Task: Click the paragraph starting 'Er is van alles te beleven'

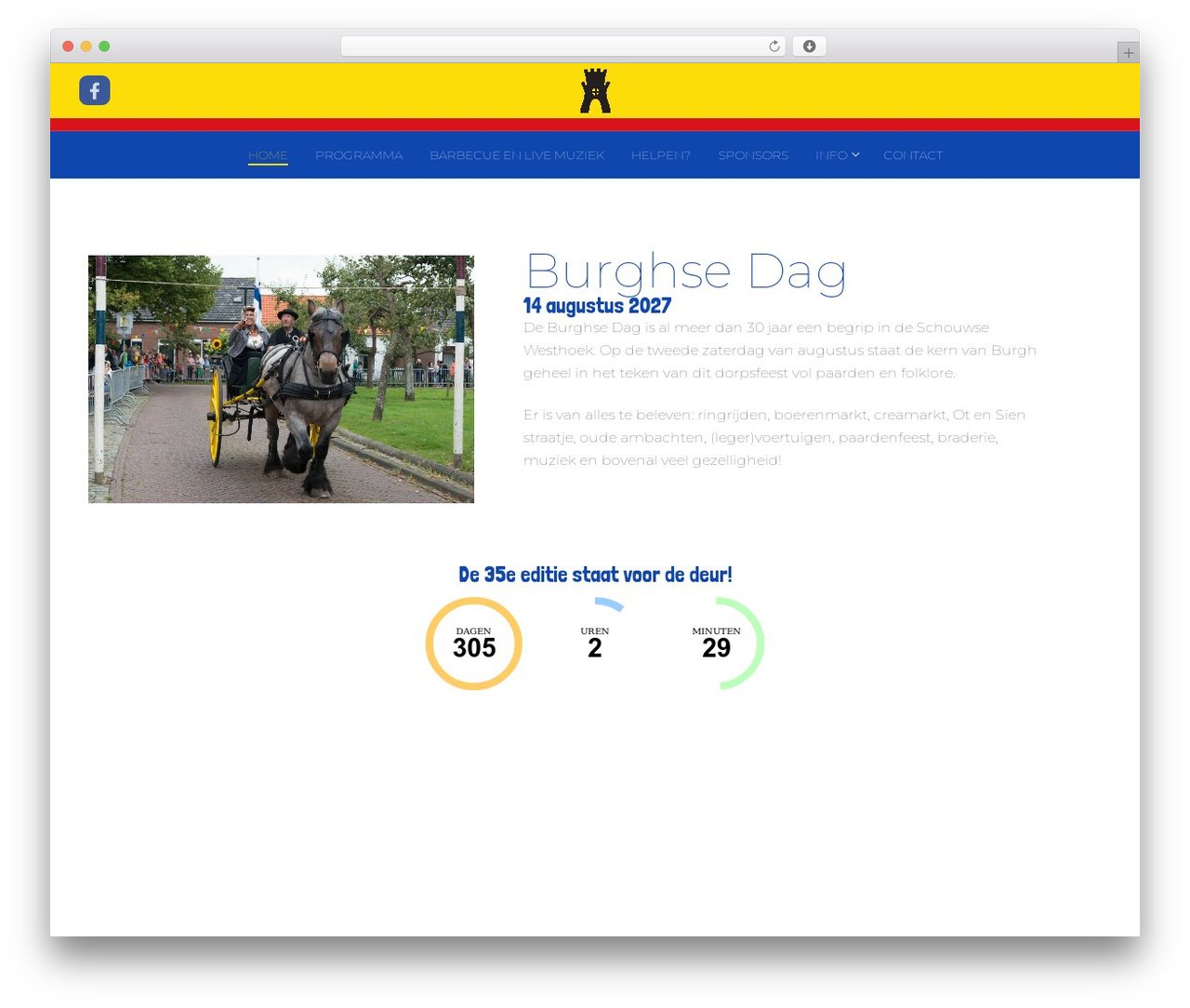Action: point(774,438)
